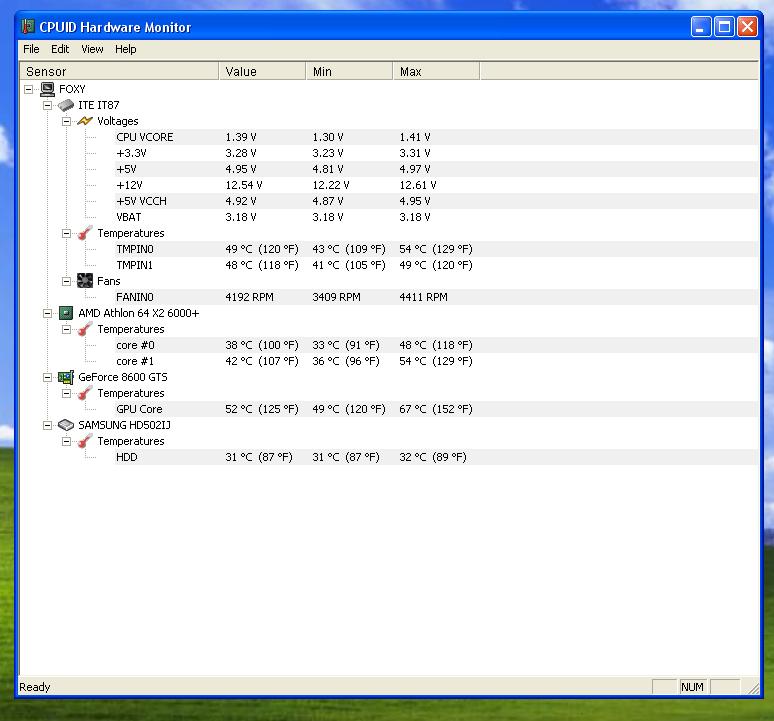Collapse the Fans group
Viewport: 774px width, 721px height.
66,281
